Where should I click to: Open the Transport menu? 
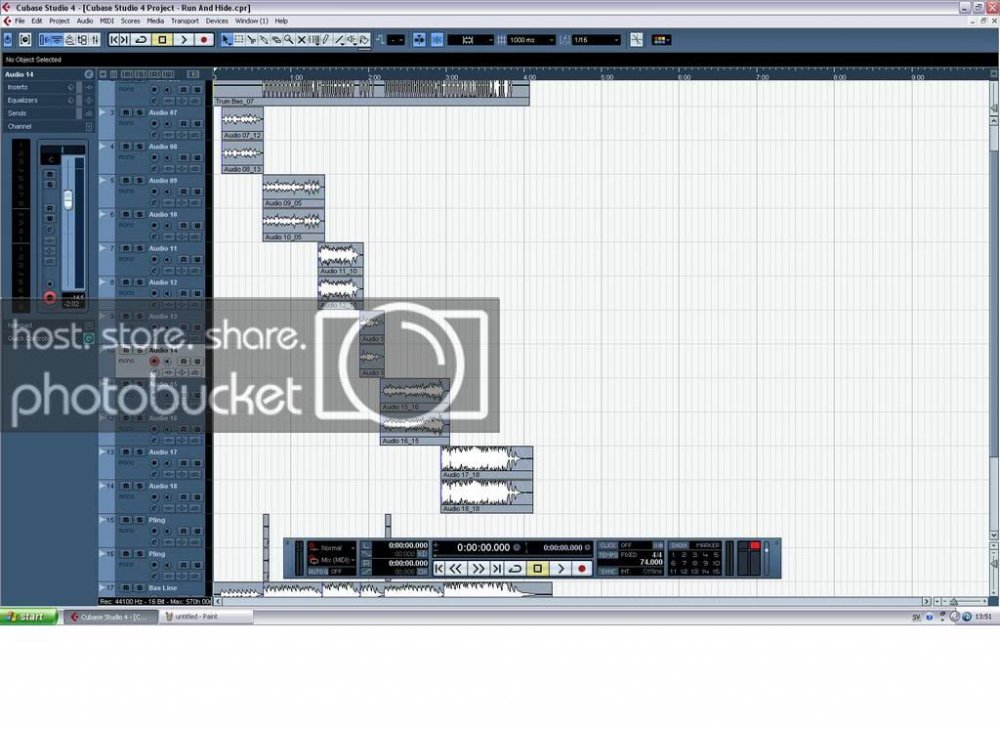click(x=184, y=20)
